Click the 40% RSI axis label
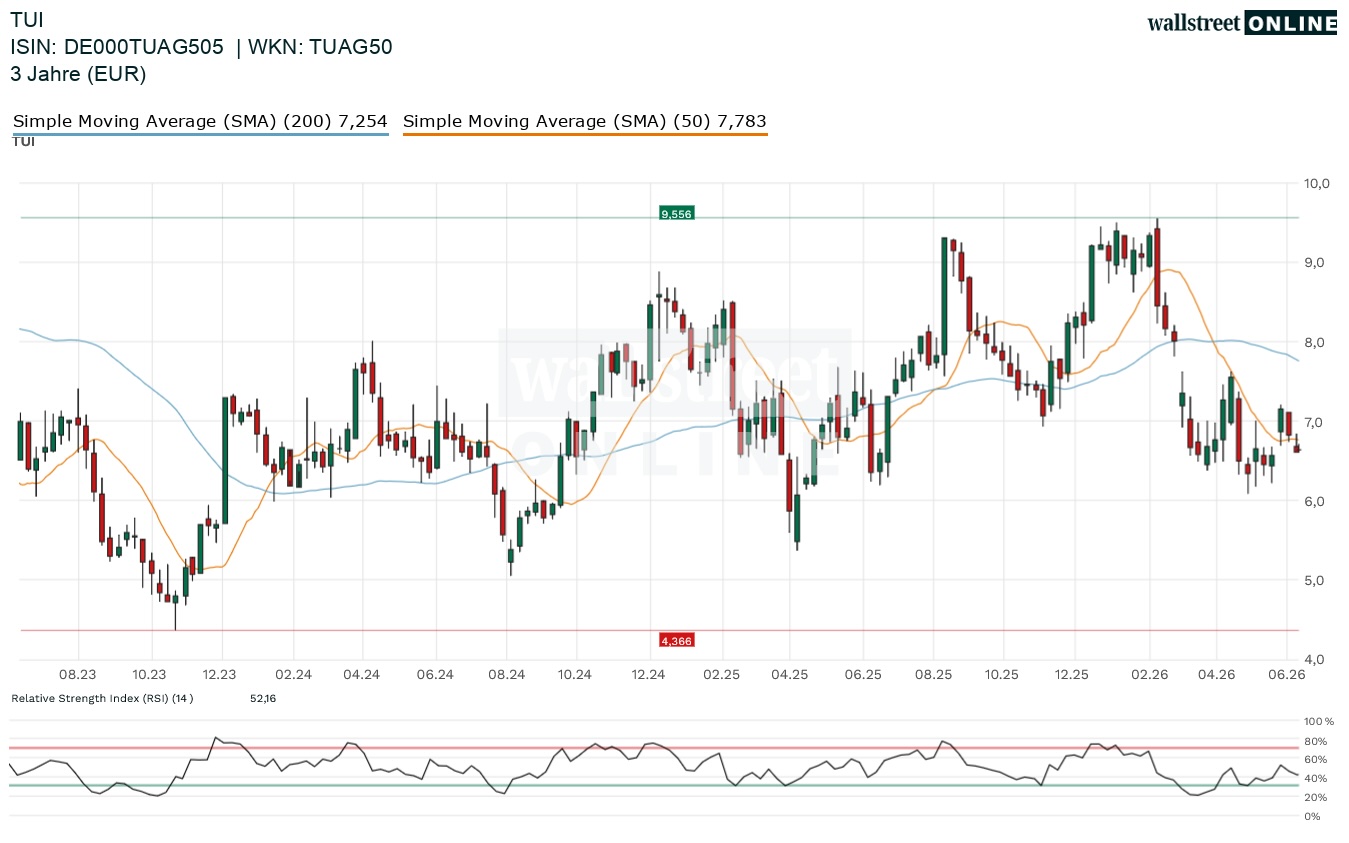 pos(1317,778)
